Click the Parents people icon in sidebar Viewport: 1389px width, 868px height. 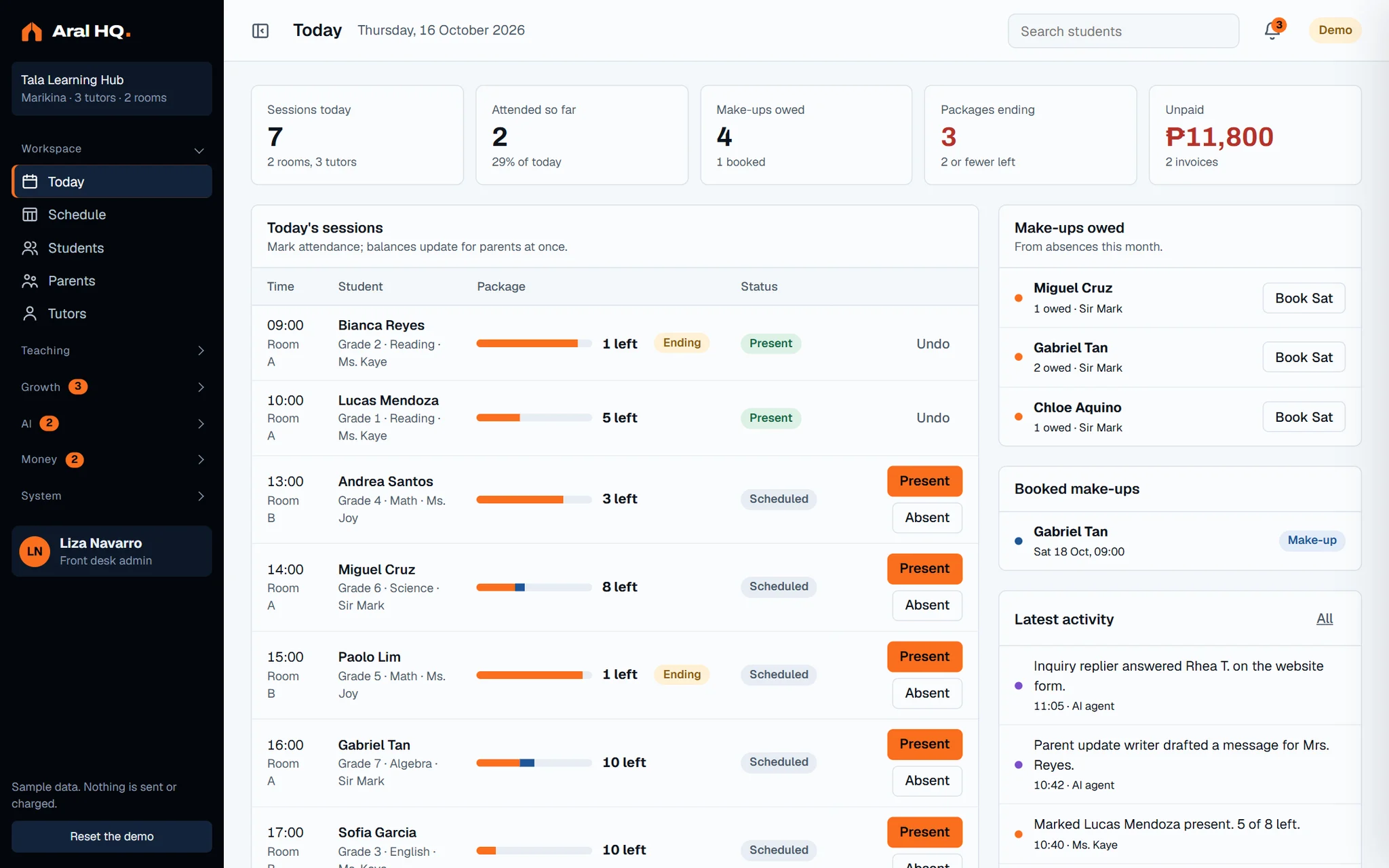30,281
